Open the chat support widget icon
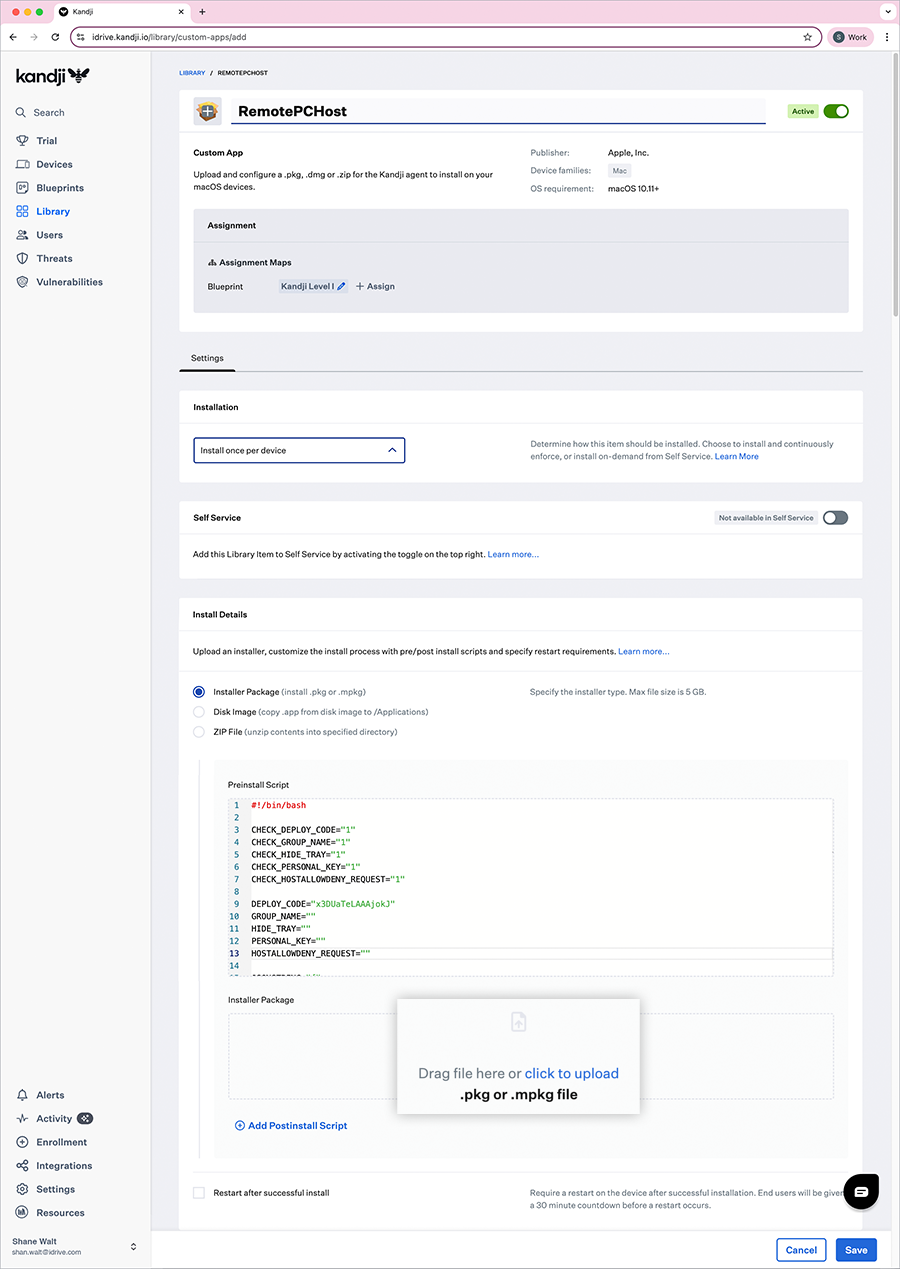900x1269 pixels. click(x=861, y=1190)
